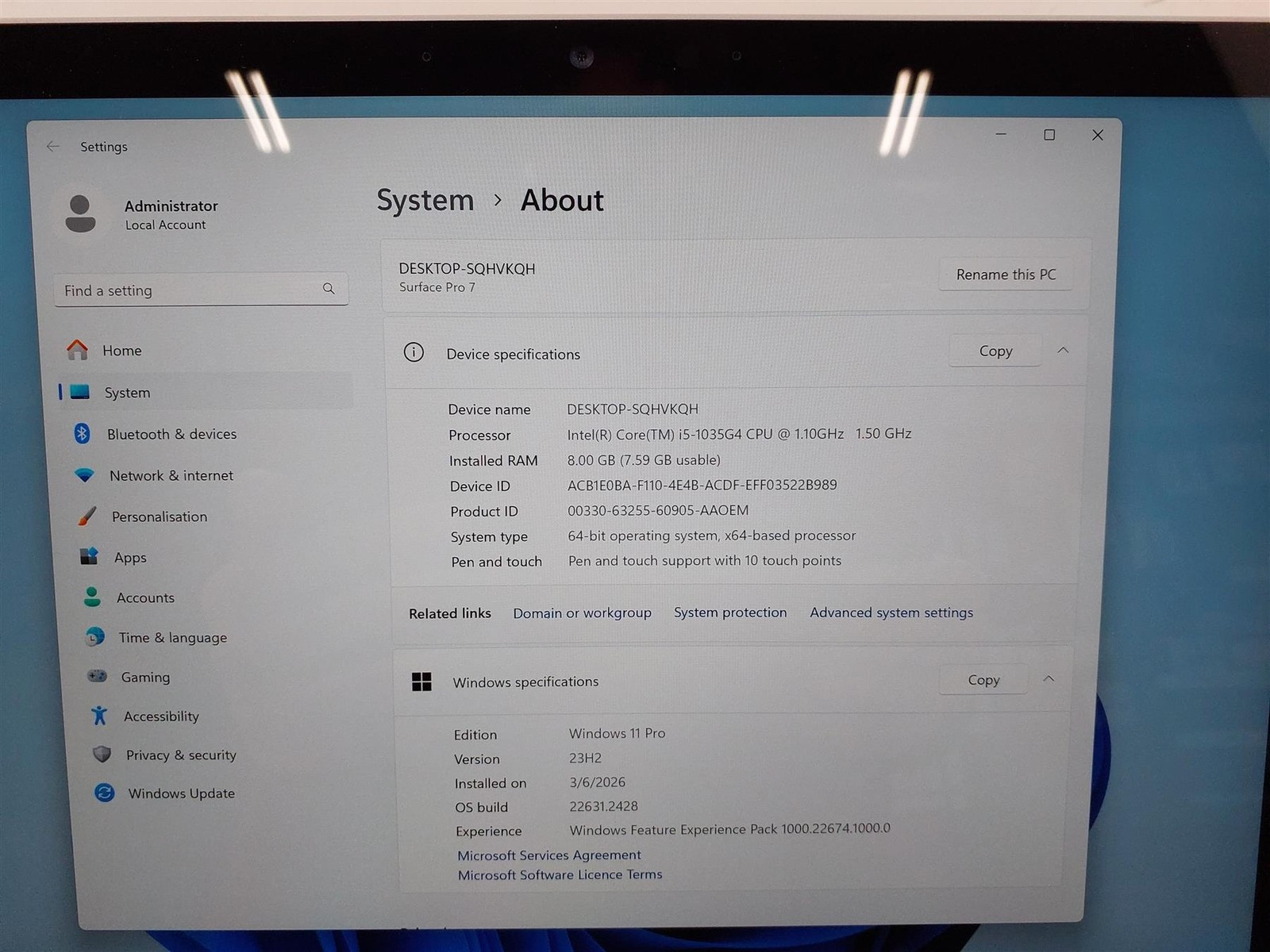The image size is (1270, 952).
Task: Click the System type value 64-bit operating system
Action: [x=712, y=535]
